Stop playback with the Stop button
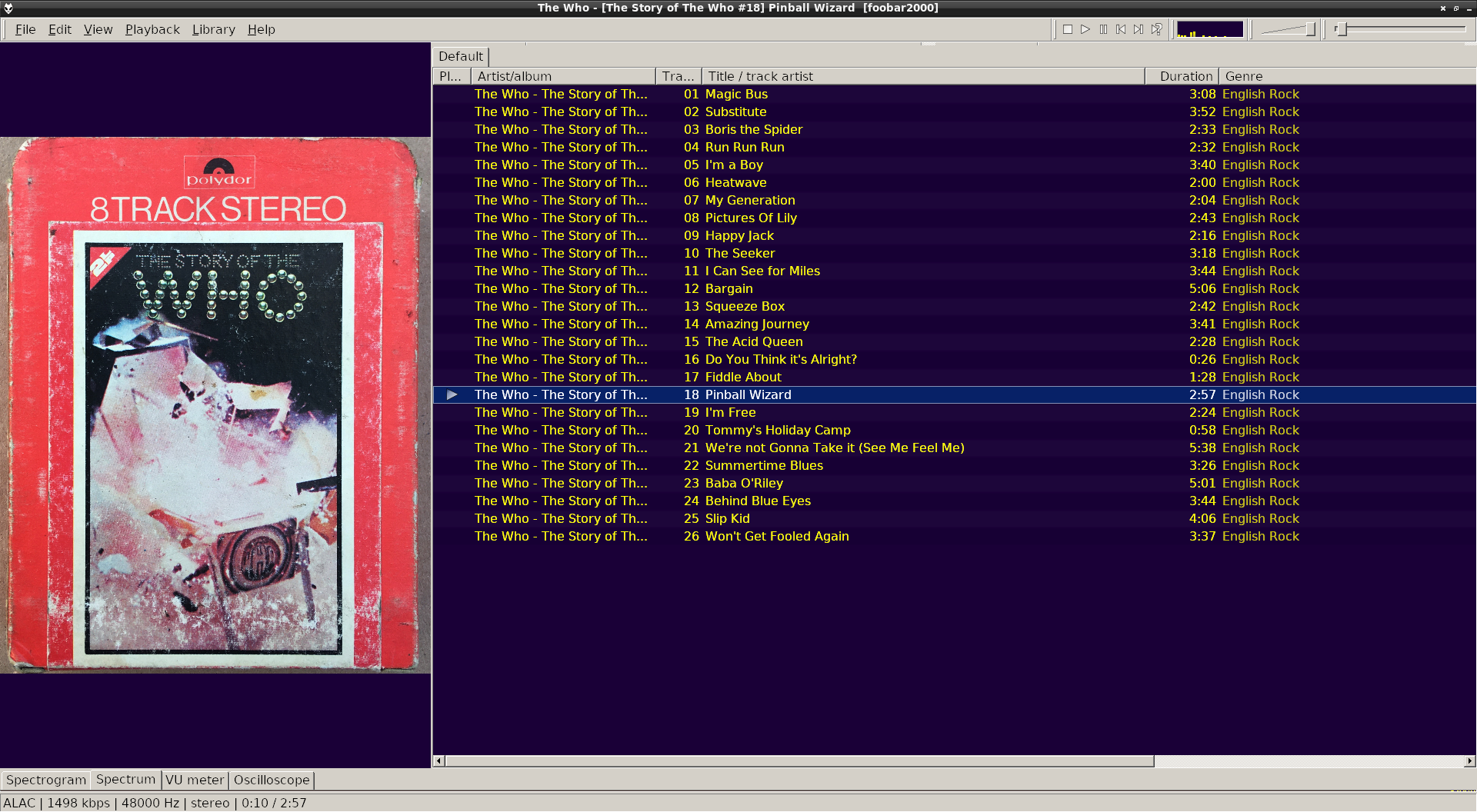The image size is (1477, 812). click(x=1068, y=29)
